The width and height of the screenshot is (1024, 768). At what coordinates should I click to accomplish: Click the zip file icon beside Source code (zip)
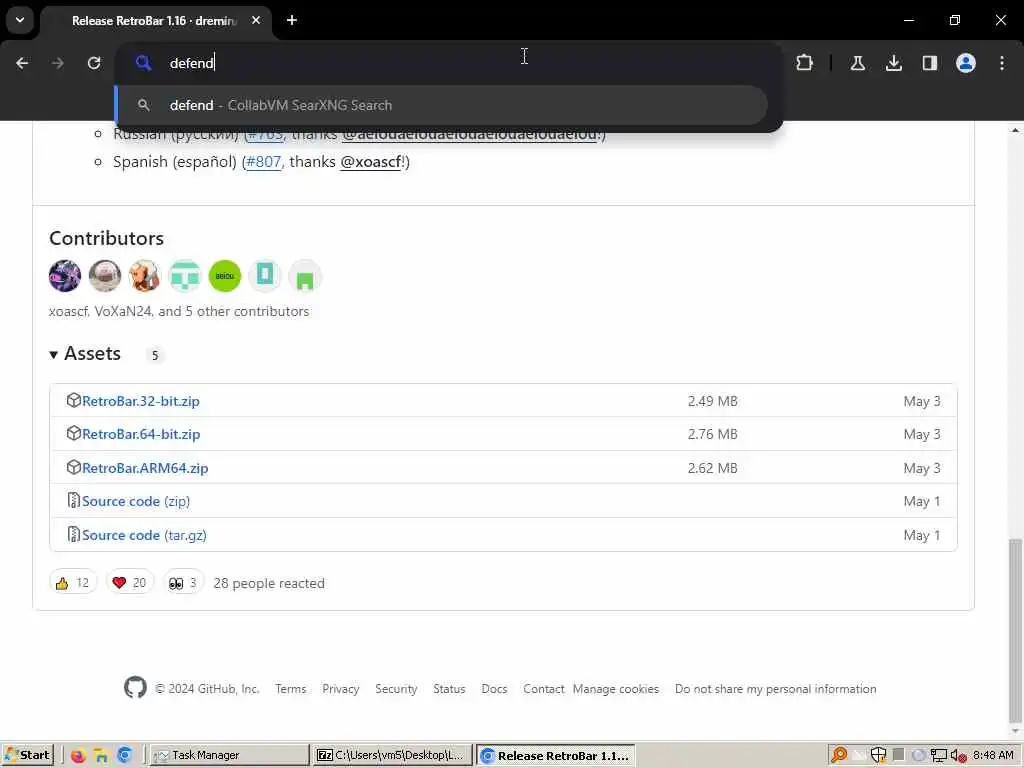(74, 500)
